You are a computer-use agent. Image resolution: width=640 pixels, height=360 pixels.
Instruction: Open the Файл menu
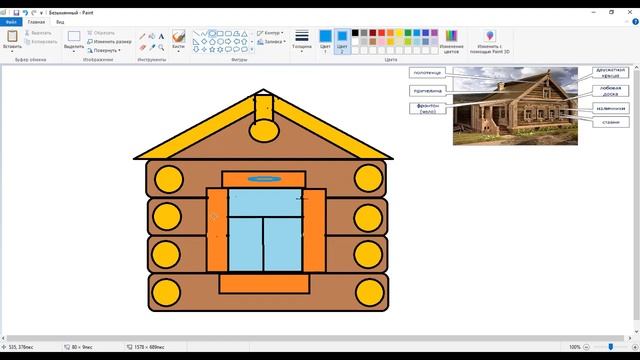pos(11,22)
